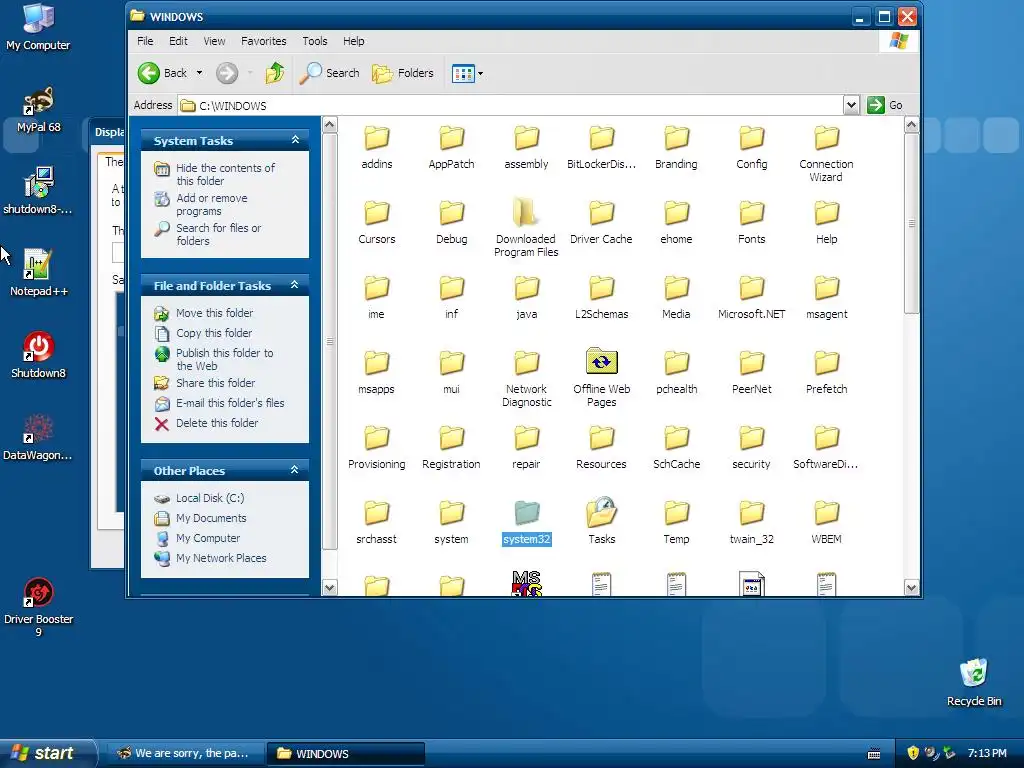Screen dimensions: 1024x768
Task: Click the Go button beside address bar
Action: (x=885, y=105)
